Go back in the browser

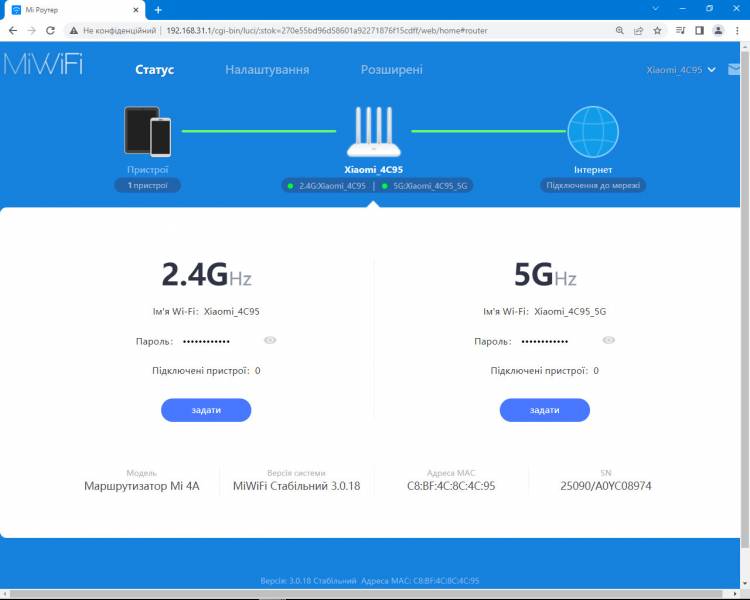(x=13, y=31)
